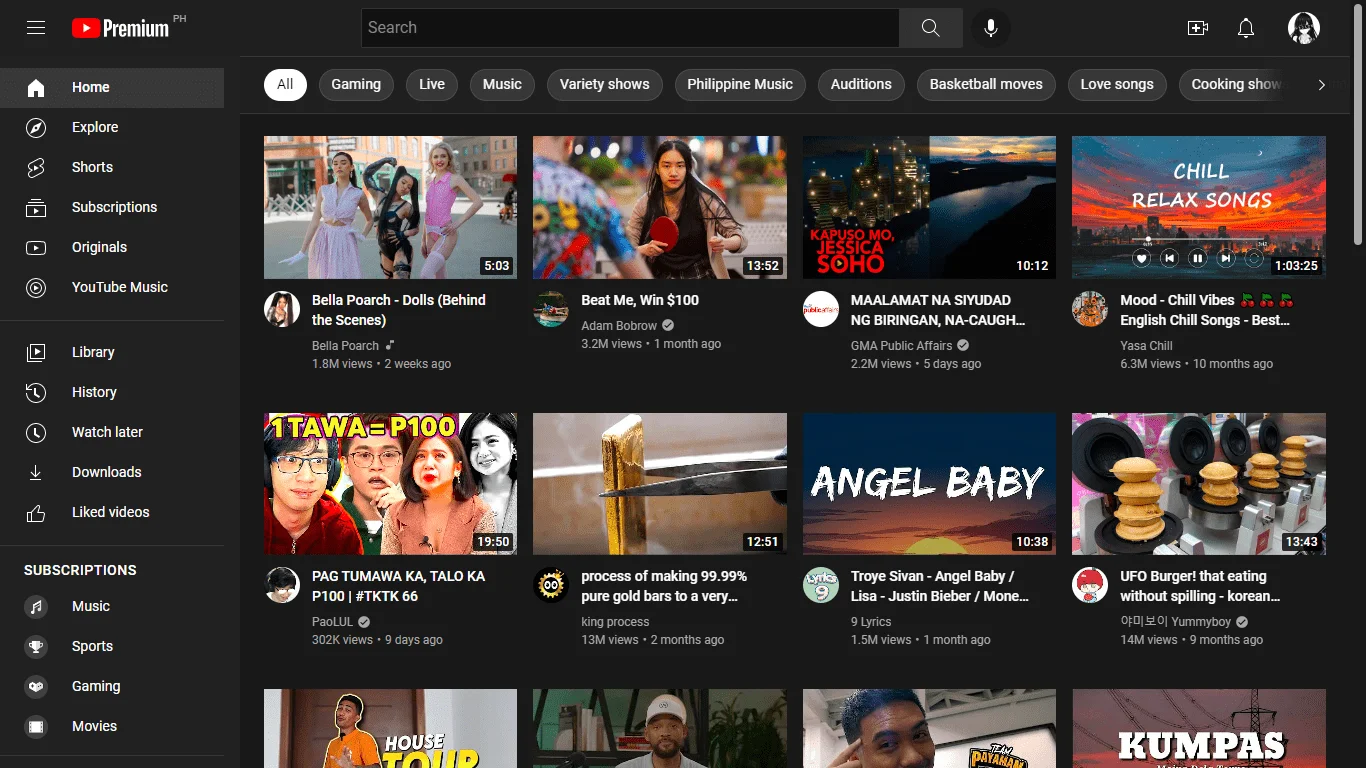This screenshot has width=1366, height=768.
Task: Click 9 Lyrics channel avatar
Action: [821, 585]
